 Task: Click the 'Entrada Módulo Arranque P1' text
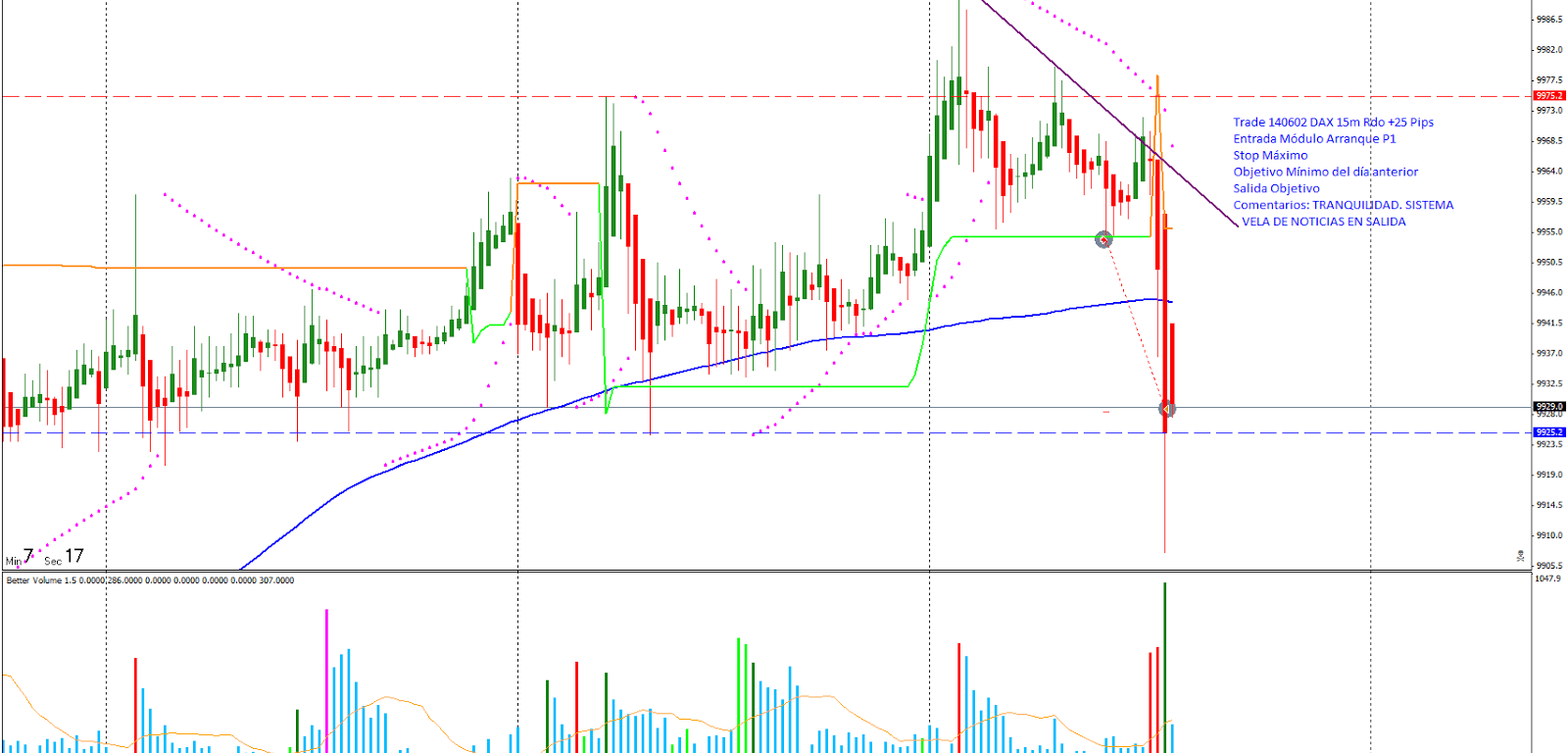1313,139
